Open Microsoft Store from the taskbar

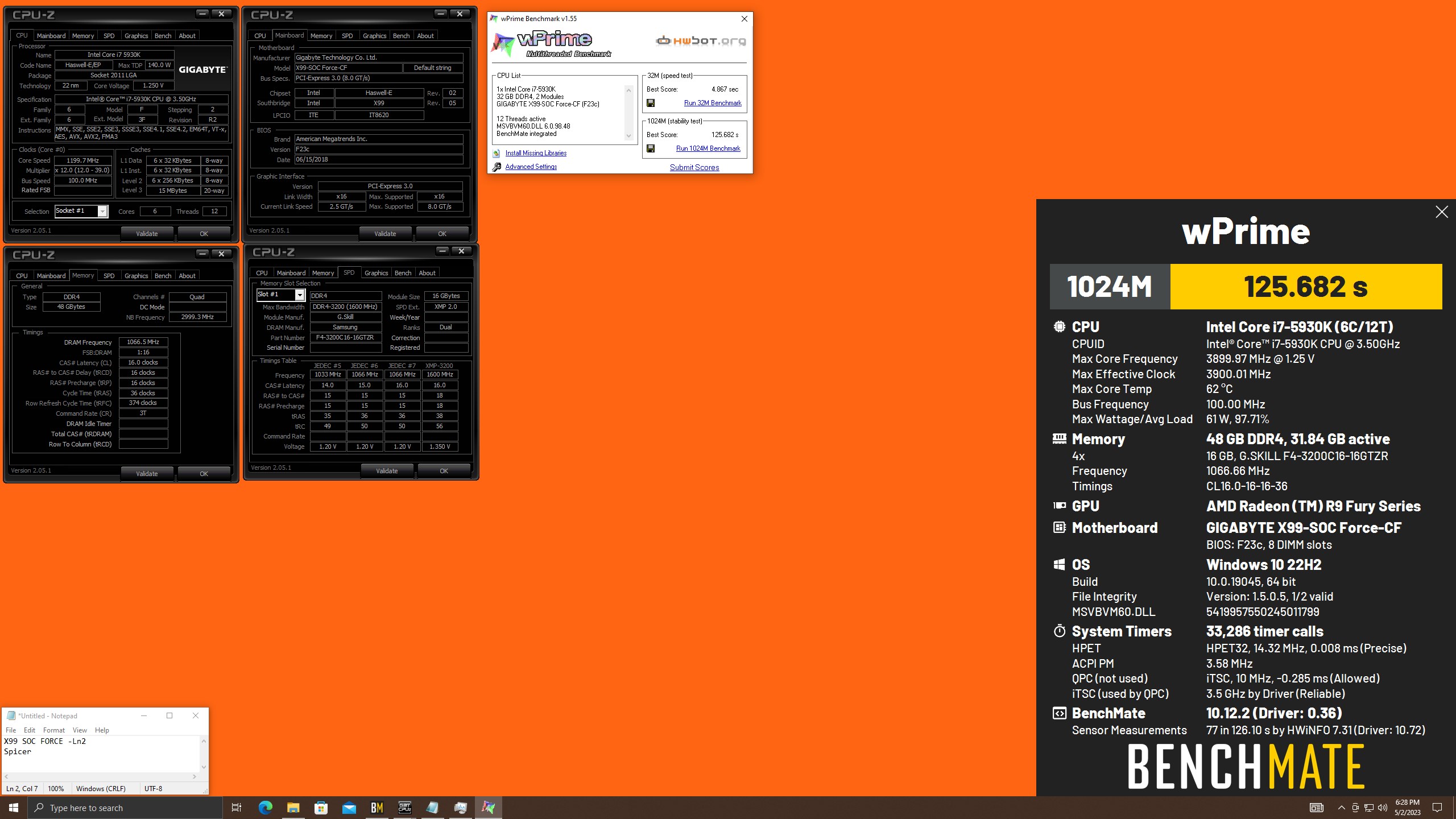coord(321,808)
